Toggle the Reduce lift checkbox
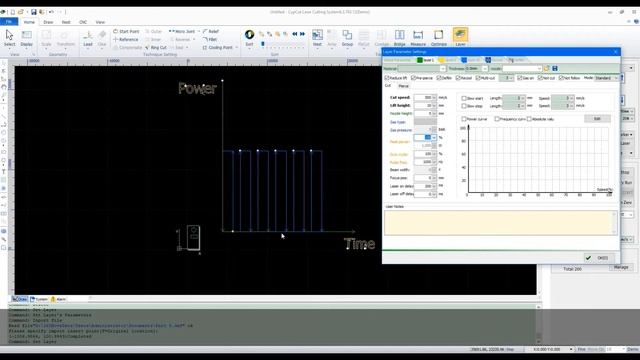Image resolution: width=640 pixels, height=360 pixels. tap(387, 78)
